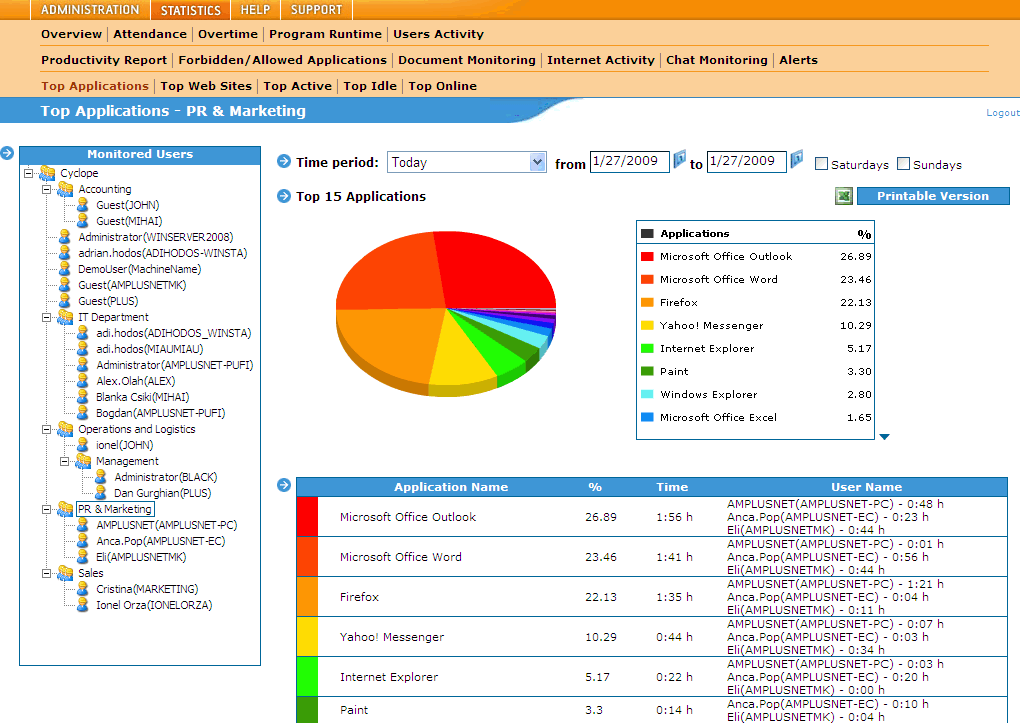Click the arrow icon next to Time period
This screenshot has width=1020, height=723.
(x=284, y=161)
